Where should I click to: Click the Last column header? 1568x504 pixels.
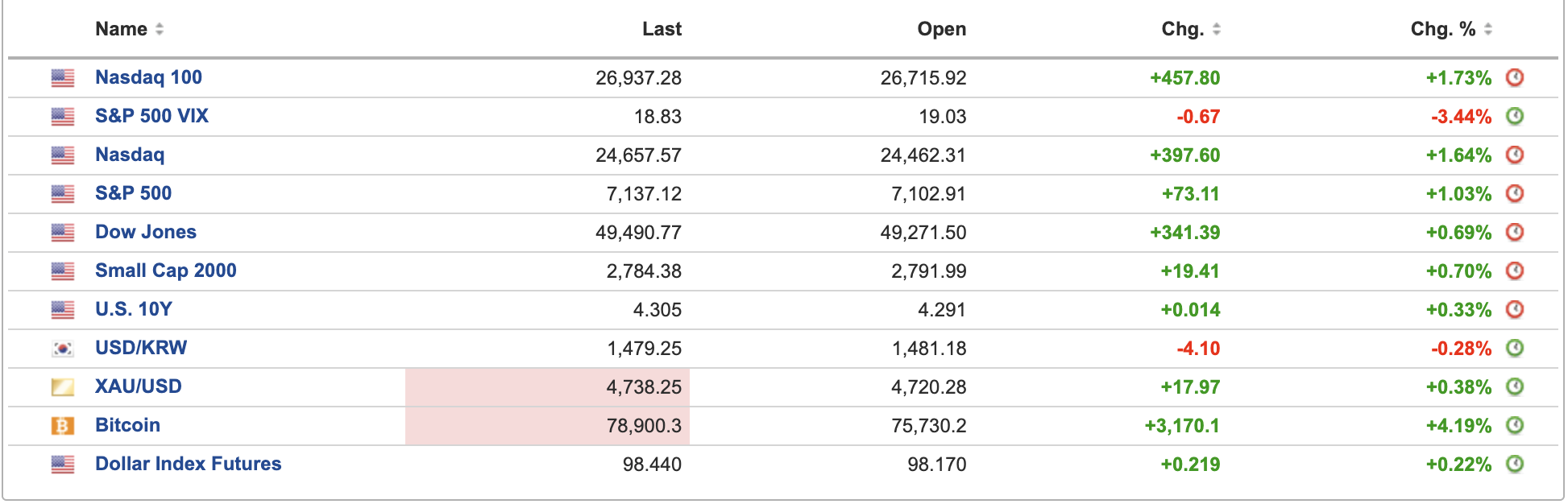(x=662, y=30)
